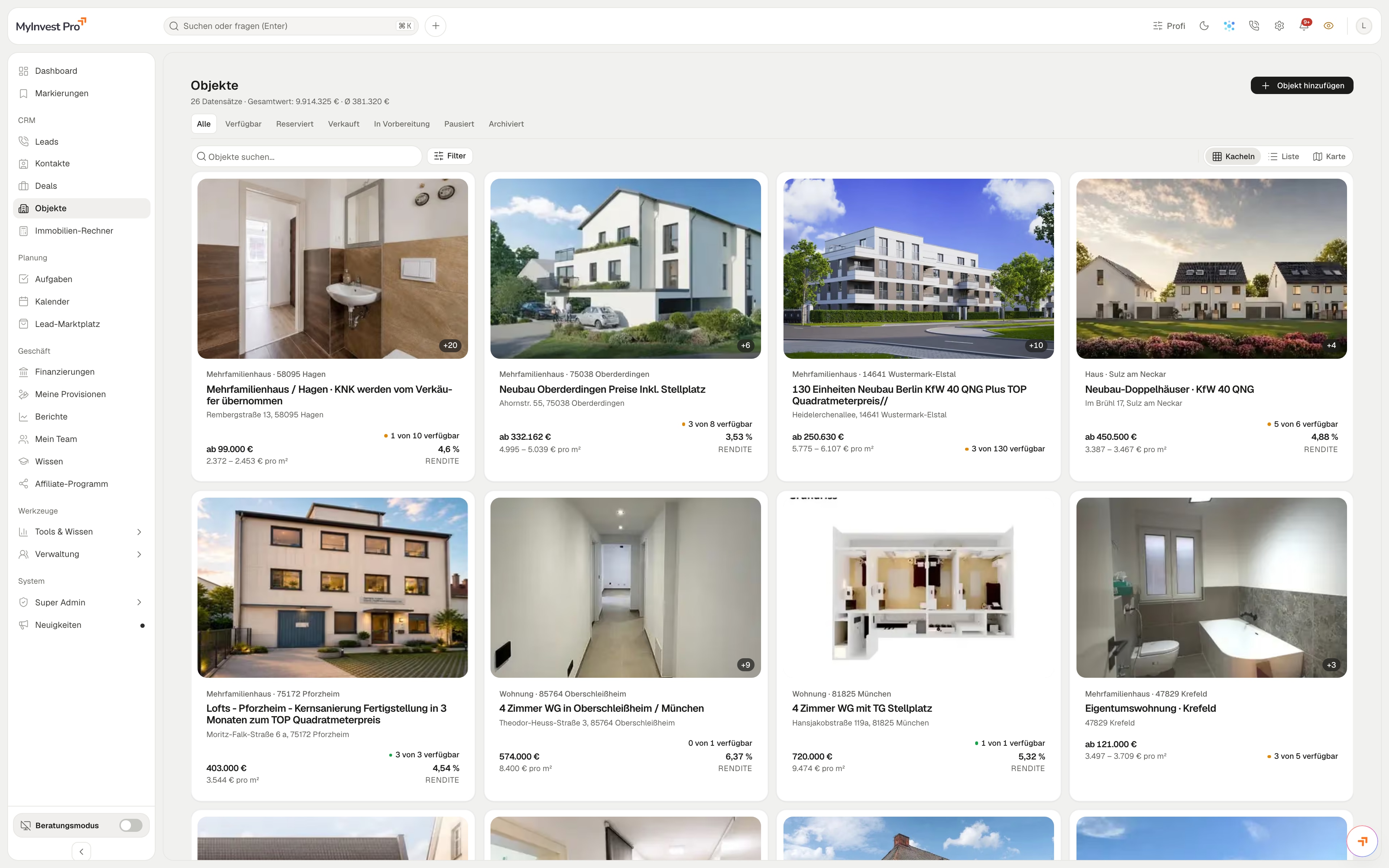Open Meine Provisionen
This screenshot has height=868, width=1389.
point(81,394)
